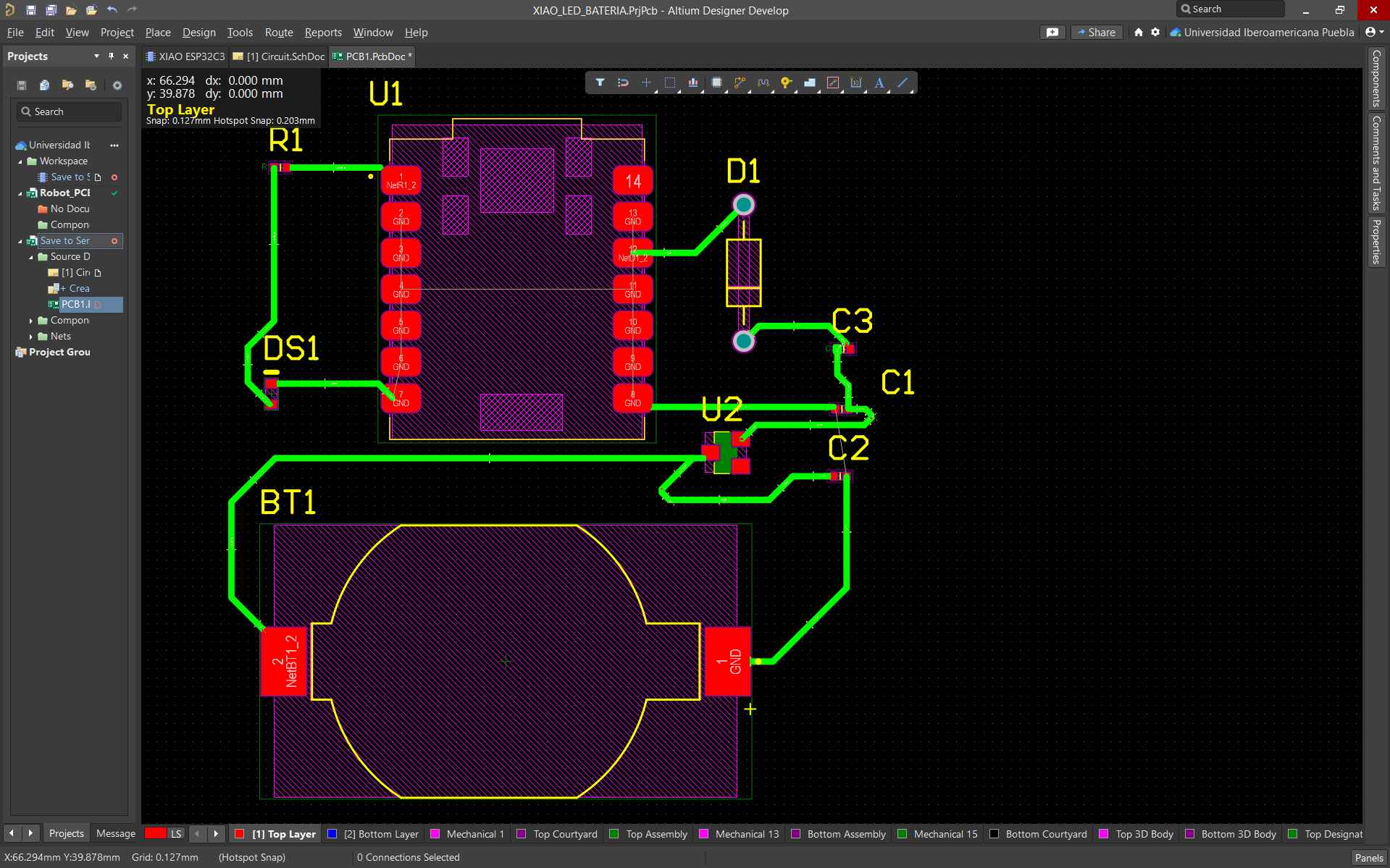Unpin the Projects panel

point(111,56)
